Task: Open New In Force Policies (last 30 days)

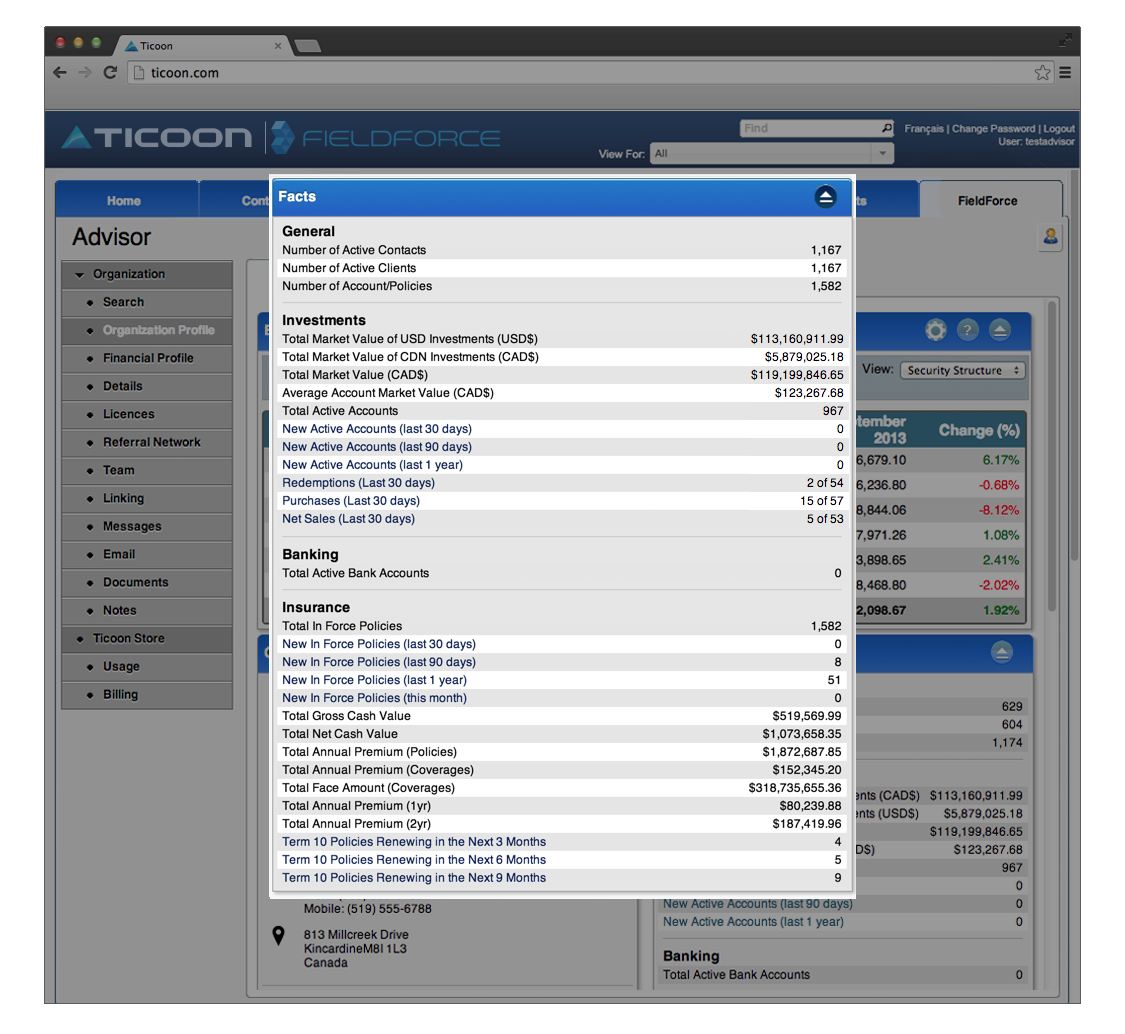Action: [379, 644]
